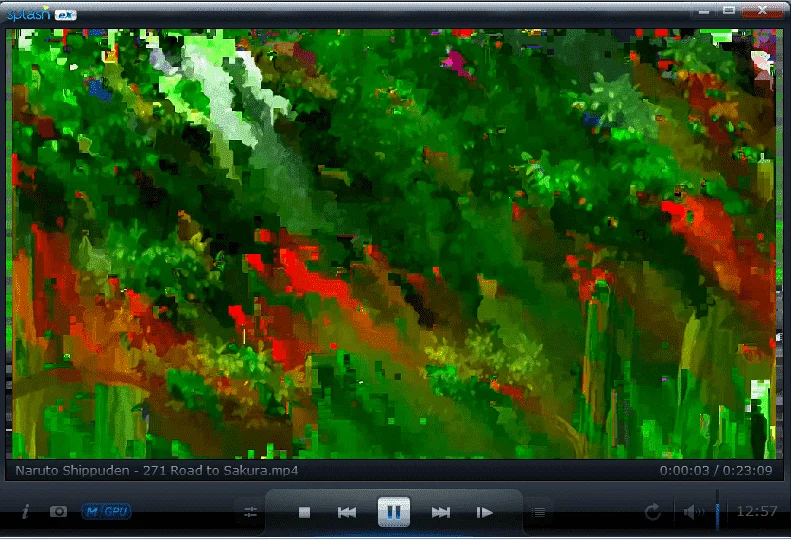Toggle the M motion enhancement indicator
The width and height of the screenshot is (791, 540).
[92, 512]
